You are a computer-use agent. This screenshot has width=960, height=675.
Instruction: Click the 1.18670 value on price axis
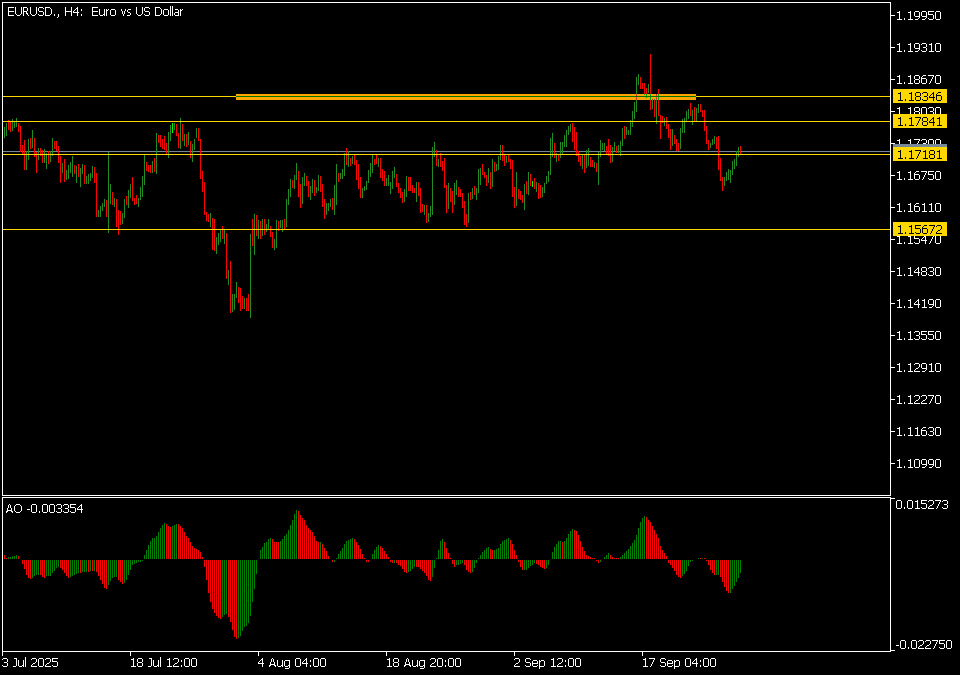pos(918,80)
